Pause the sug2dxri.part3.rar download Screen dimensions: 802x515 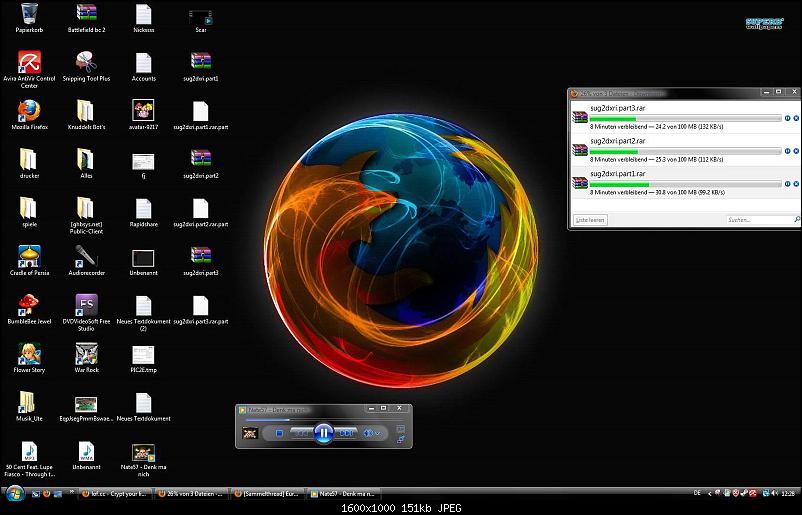click(787, 118)
